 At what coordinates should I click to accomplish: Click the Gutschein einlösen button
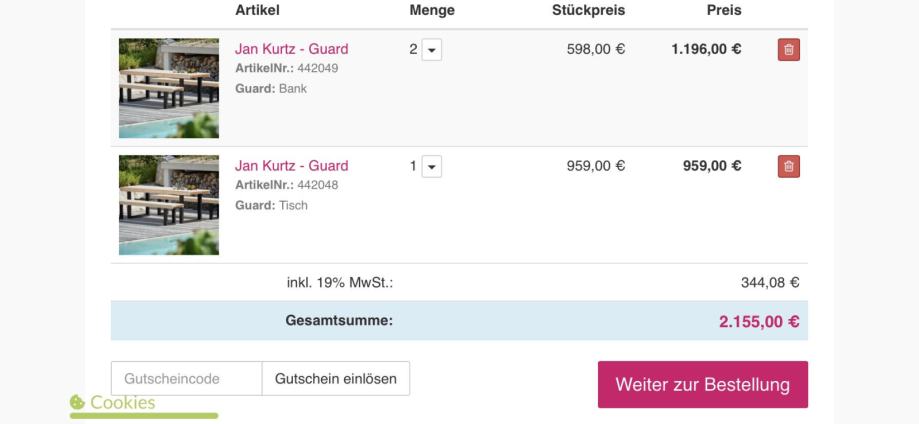[336, 378]
